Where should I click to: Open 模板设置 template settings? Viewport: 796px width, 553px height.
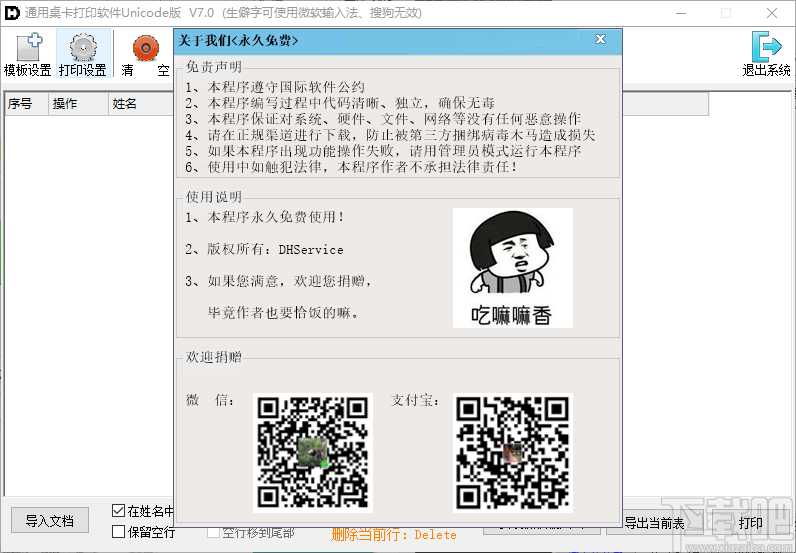(x=27, y=54)
